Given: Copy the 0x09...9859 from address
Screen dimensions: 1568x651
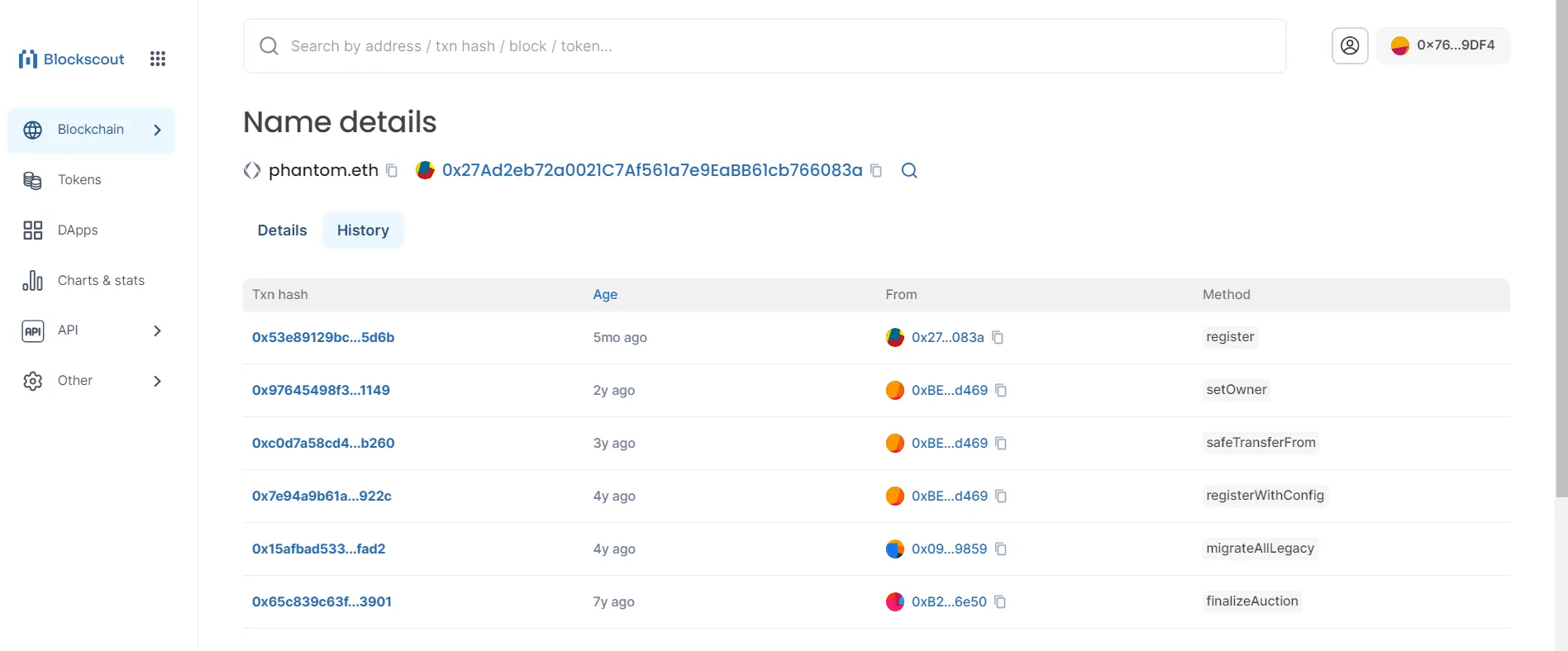Looking at the screenshot, I should click(x=1001, y=549).
